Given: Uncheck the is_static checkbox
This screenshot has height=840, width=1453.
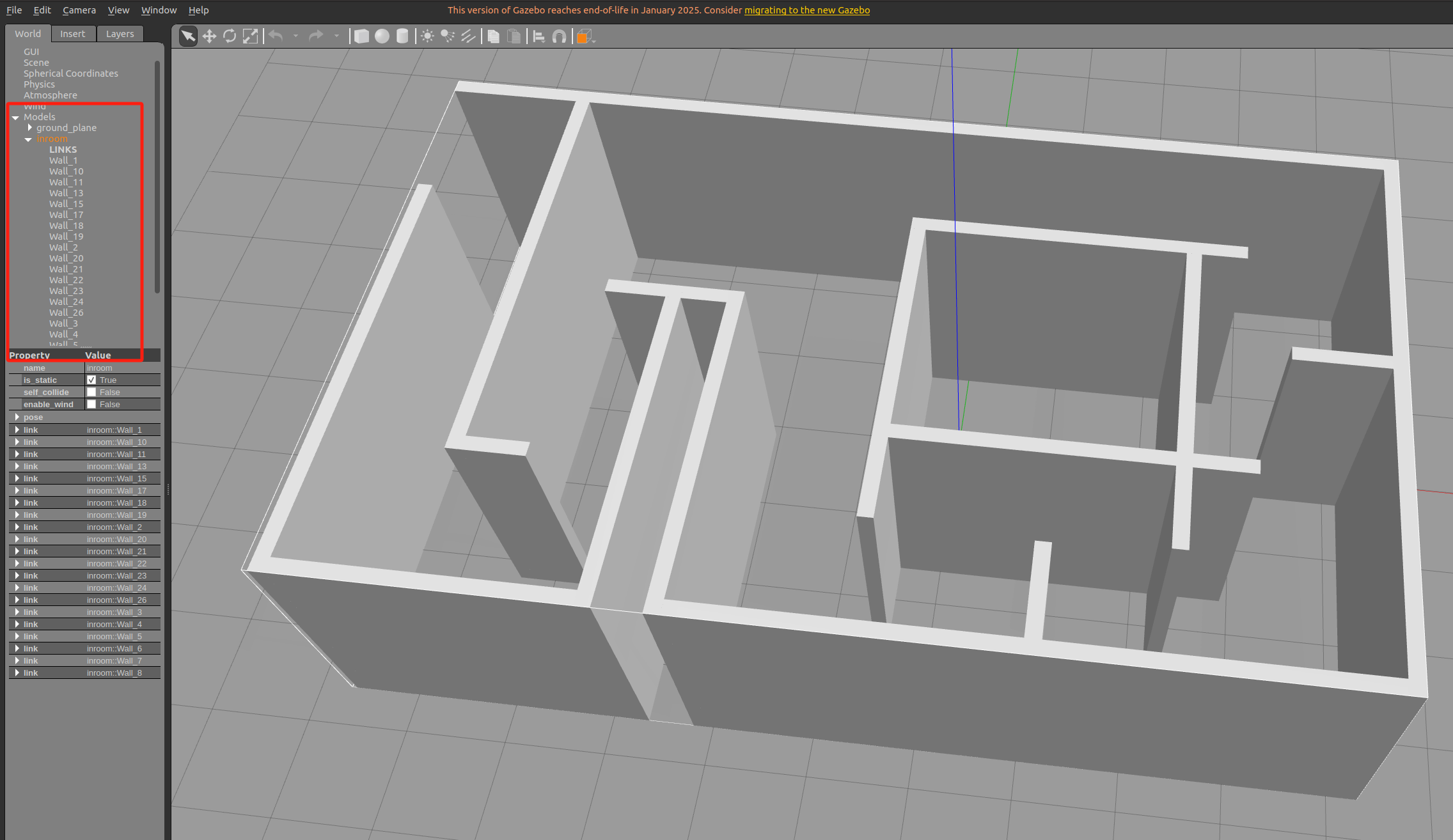Looking at the screenshot, I should coord(91,380).
